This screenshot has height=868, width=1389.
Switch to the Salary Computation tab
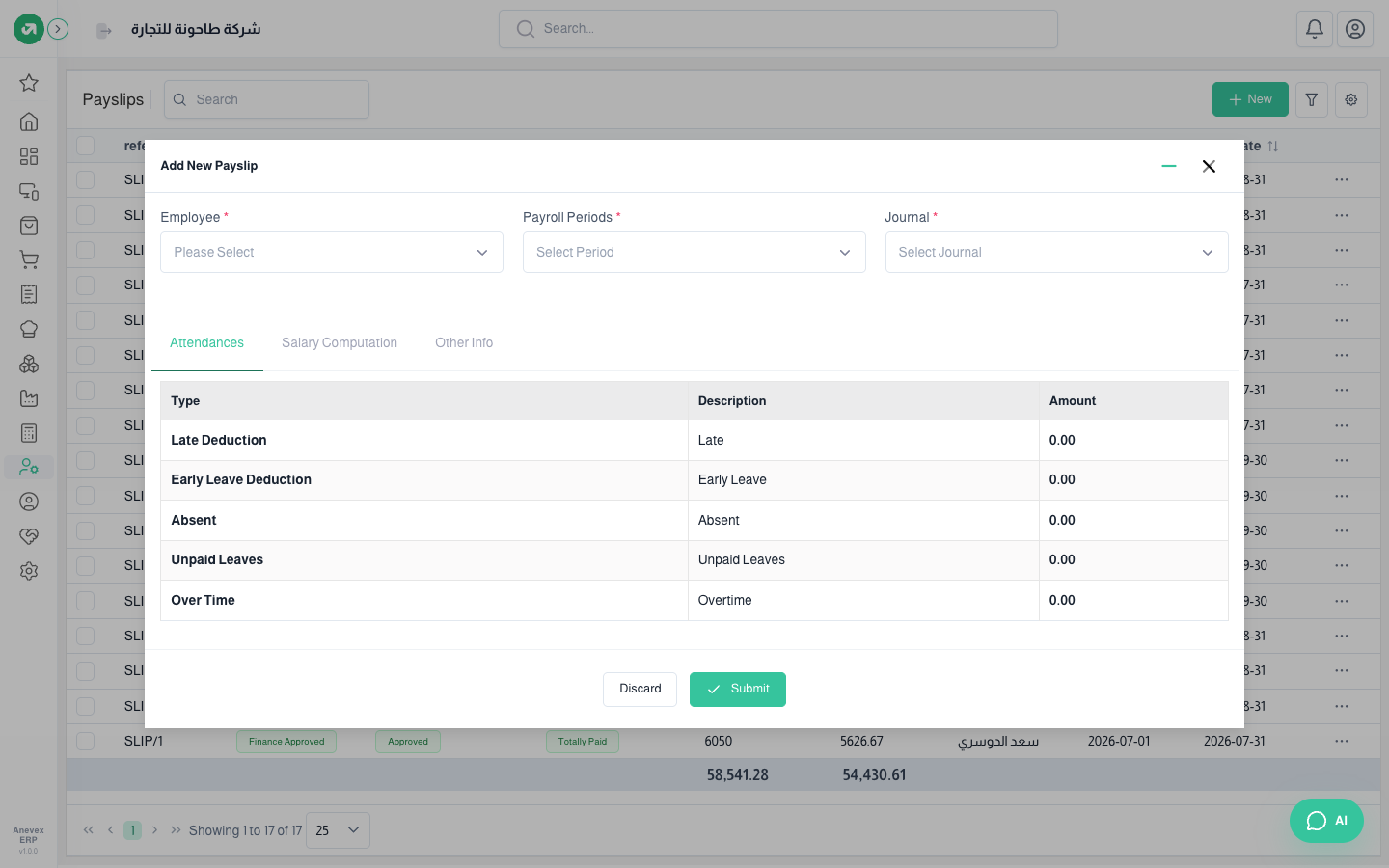[340, 342]
